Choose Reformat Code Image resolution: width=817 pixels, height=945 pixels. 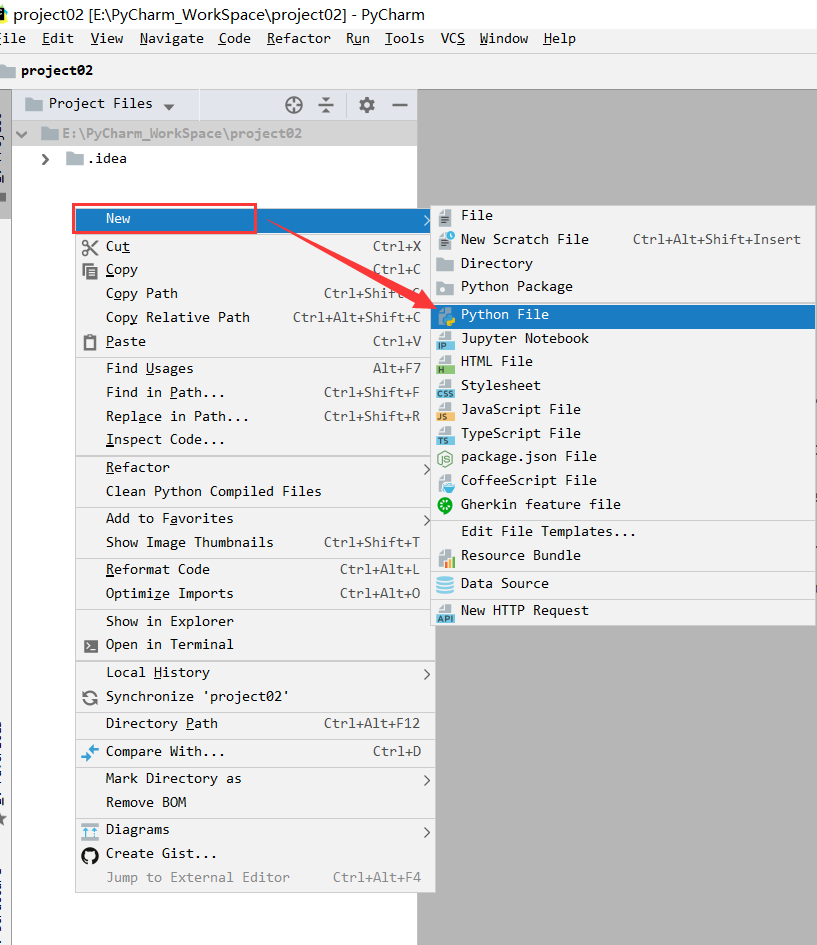255,570
